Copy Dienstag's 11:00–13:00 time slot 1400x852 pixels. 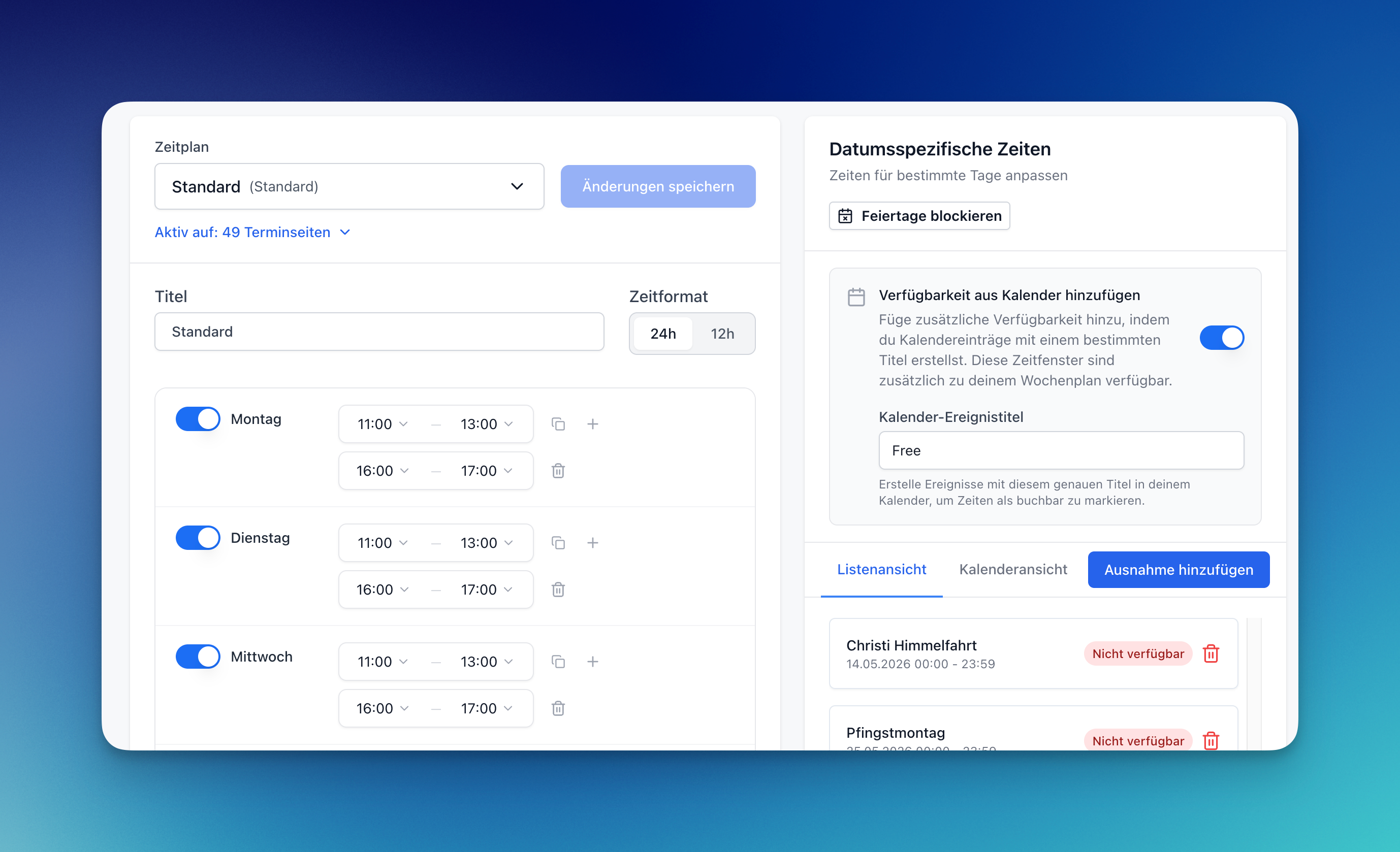(x=558, y=542)
